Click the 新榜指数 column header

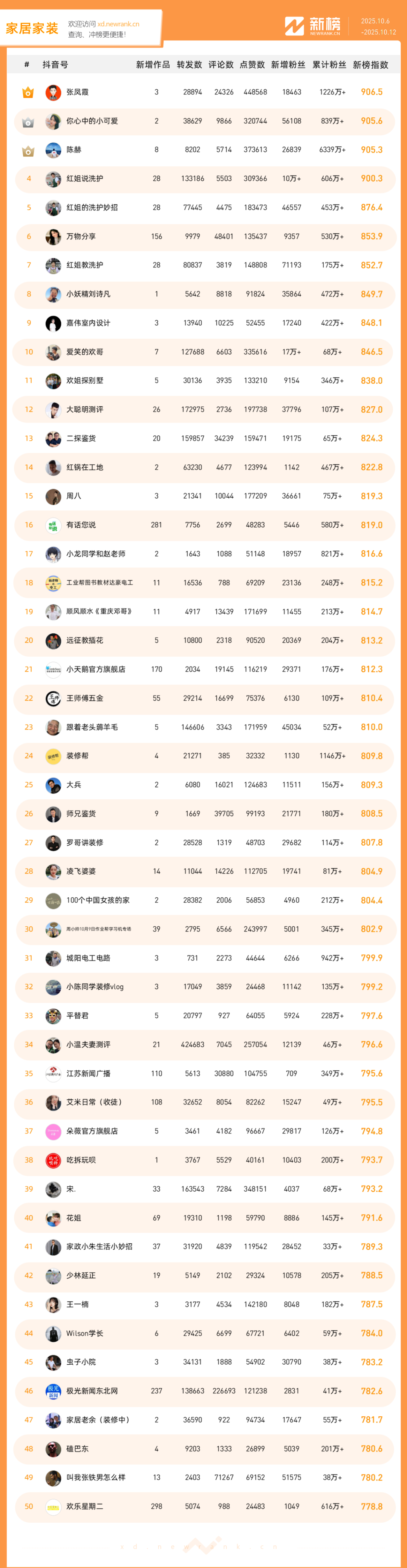click(370, 65)
